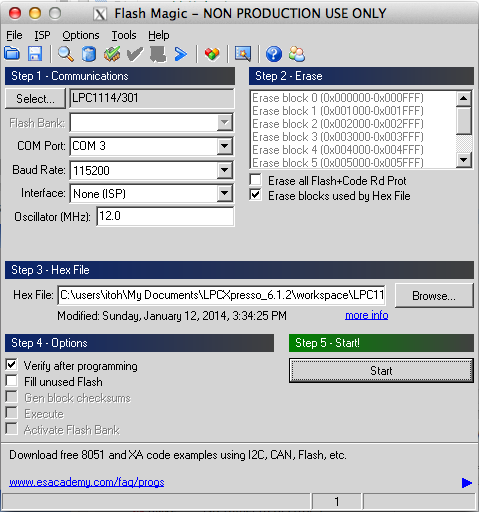Click the grey Erase Flash icon
Viewport: 479px width, 512px height.
(x=158, y=54)
